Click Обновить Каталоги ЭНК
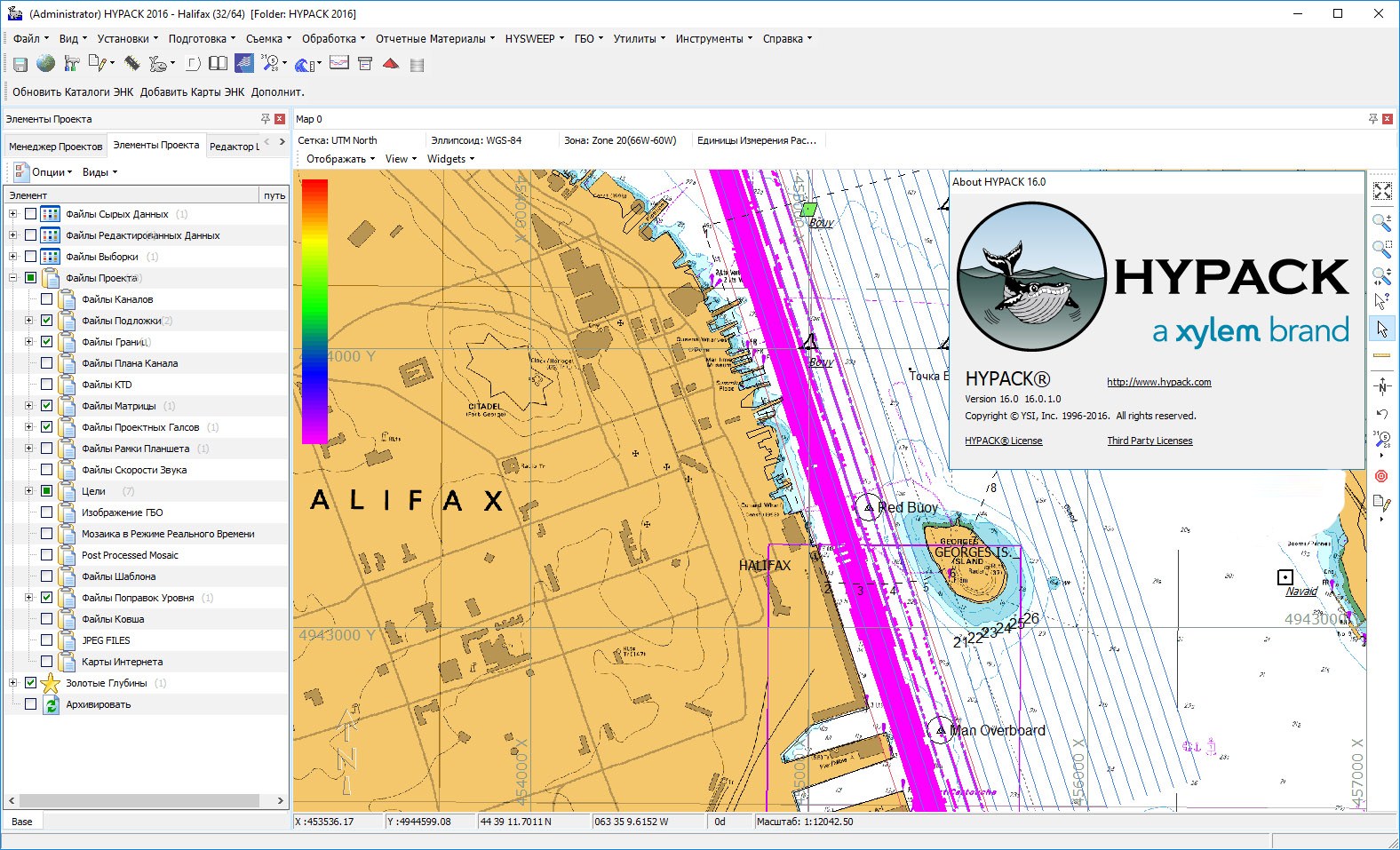 tap(73, 91)
